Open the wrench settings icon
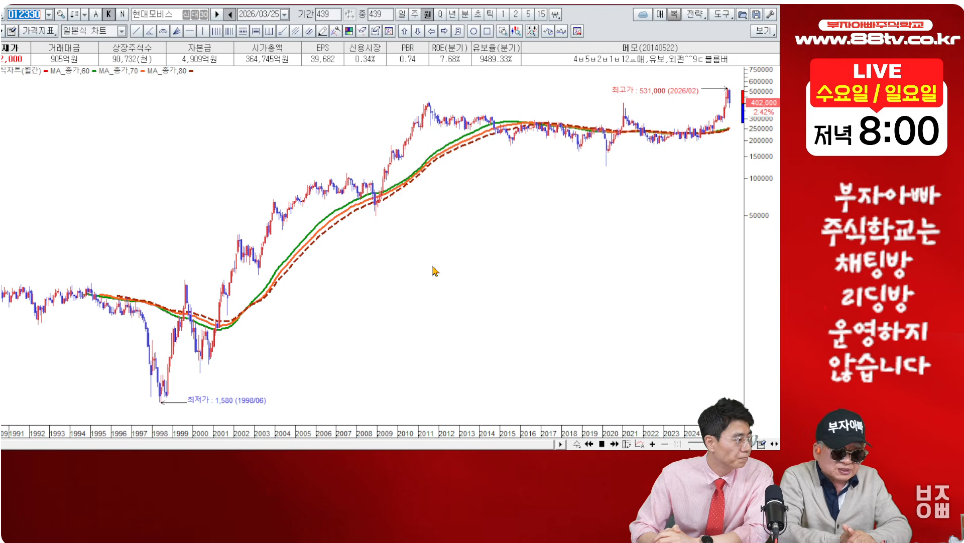This screenshot has height=543, width=964. coord(768,15)
